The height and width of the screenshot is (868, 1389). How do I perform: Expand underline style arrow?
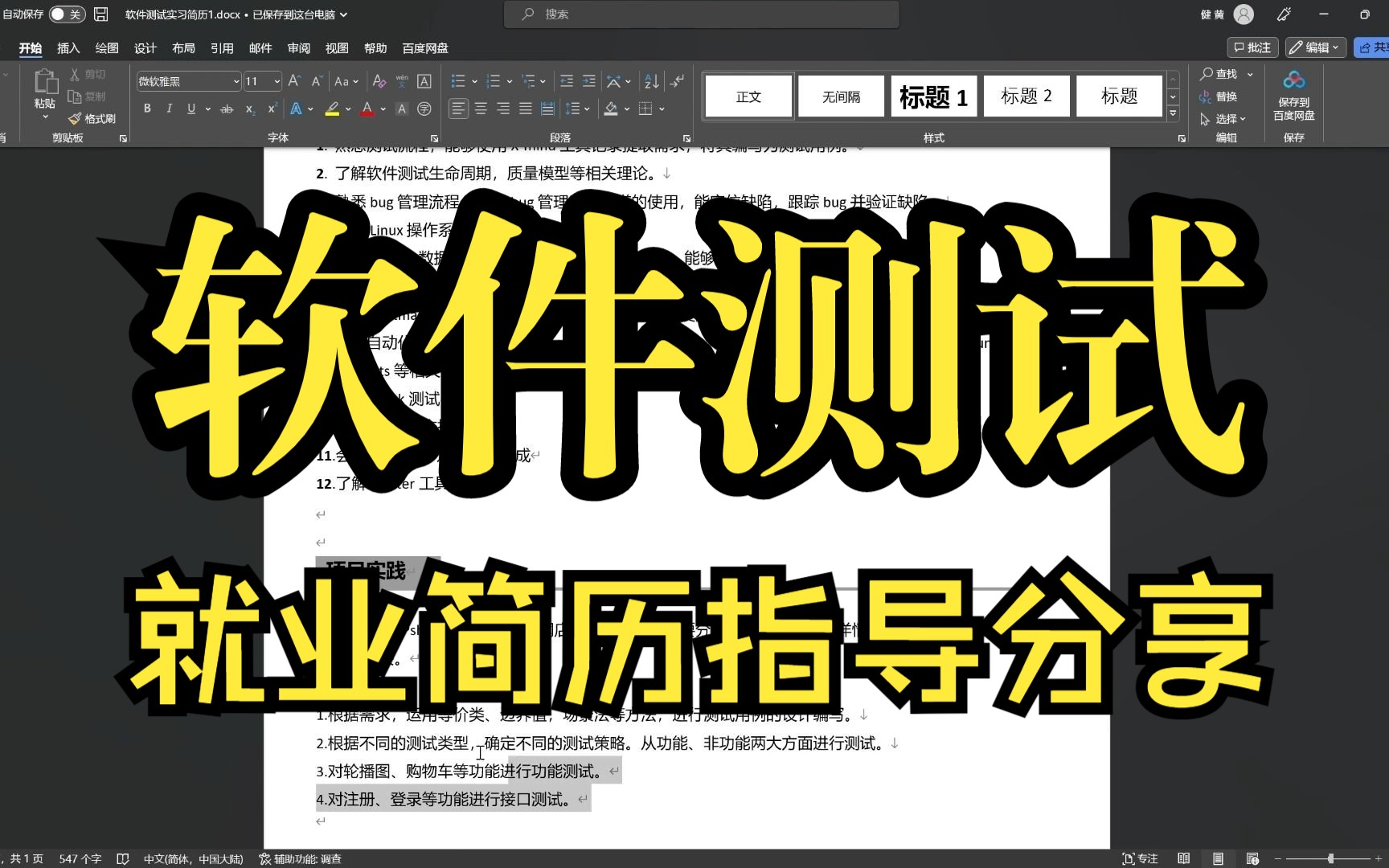click(208, 108)
